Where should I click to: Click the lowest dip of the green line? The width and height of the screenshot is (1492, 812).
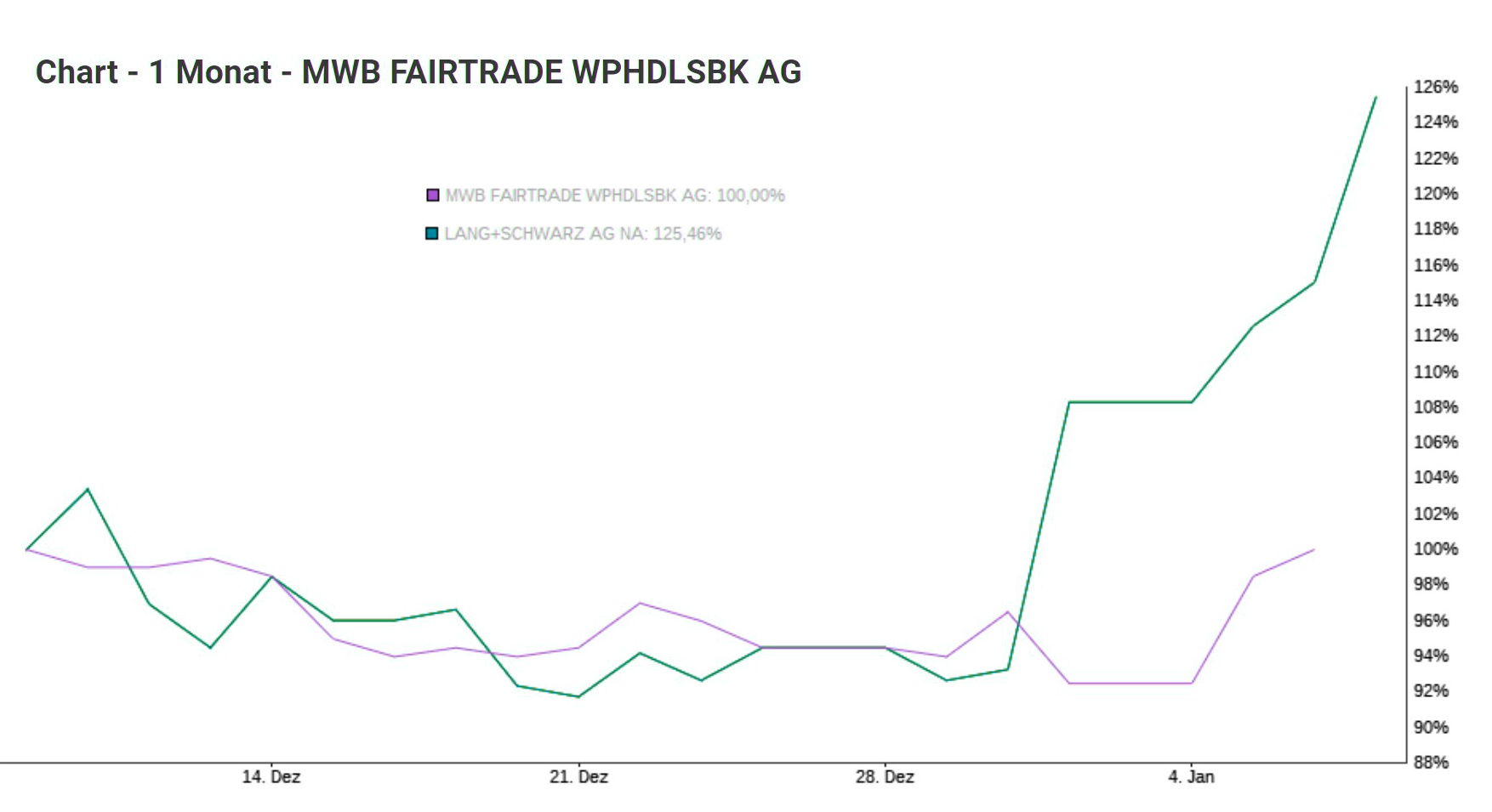point(578,696)
